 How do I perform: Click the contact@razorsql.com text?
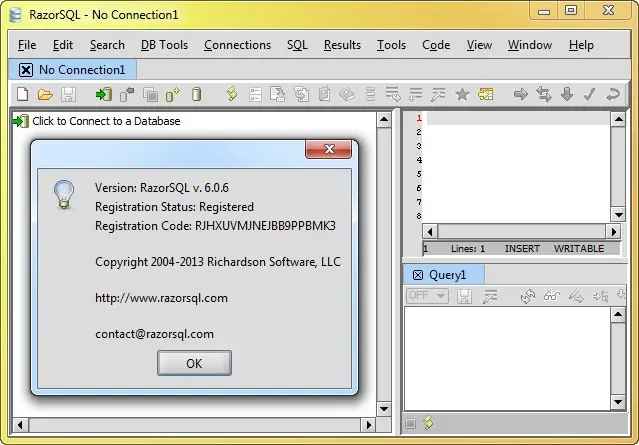click(154, 334)
